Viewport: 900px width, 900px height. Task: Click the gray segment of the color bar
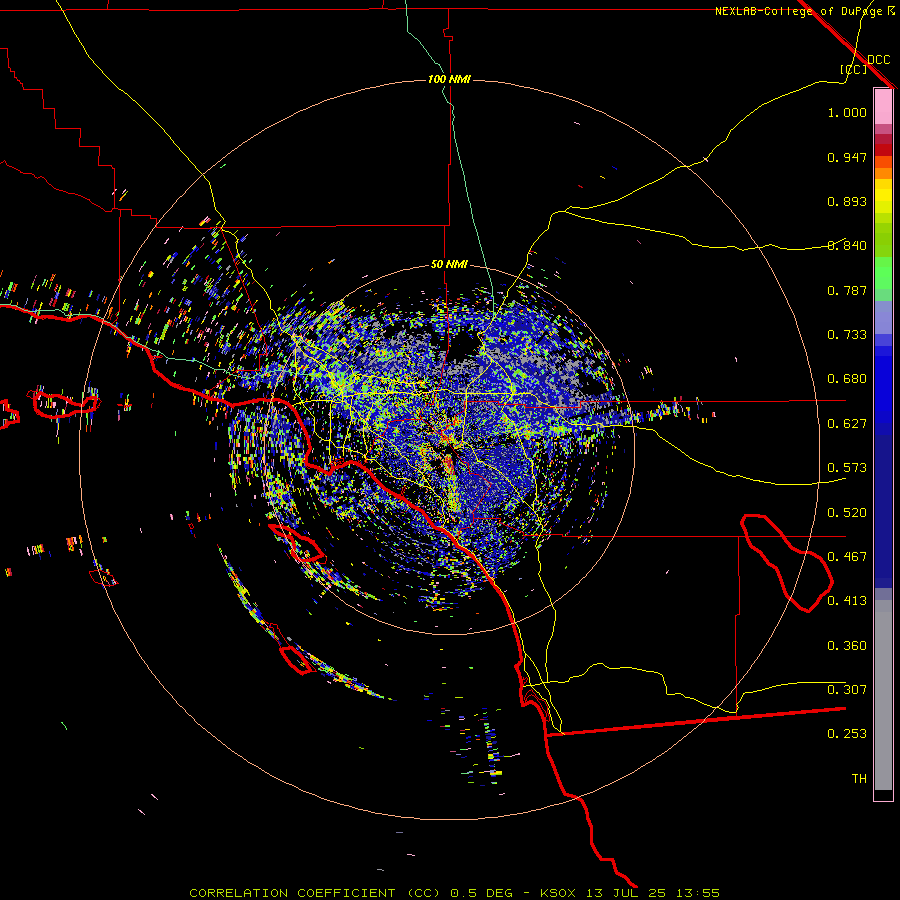883,695
